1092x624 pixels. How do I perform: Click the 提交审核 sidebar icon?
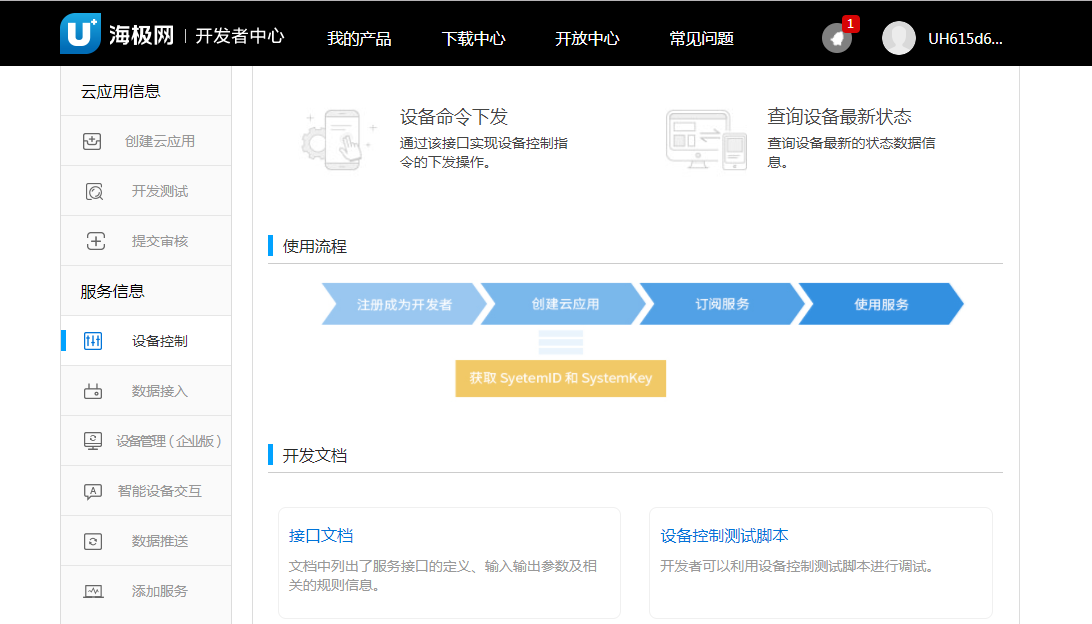tap(95, 241)
